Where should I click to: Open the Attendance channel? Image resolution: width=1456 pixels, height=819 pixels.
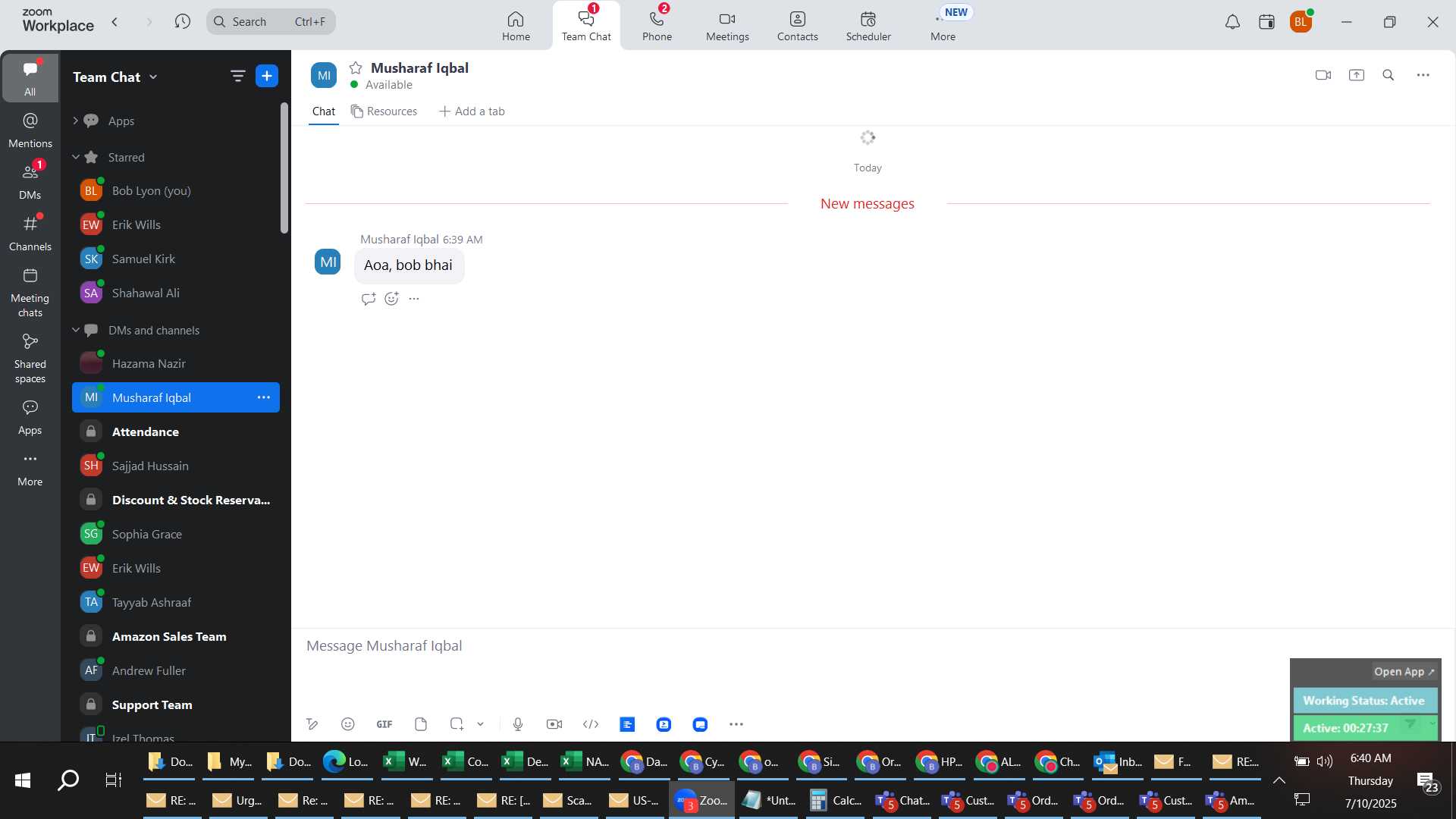point(175,432)
